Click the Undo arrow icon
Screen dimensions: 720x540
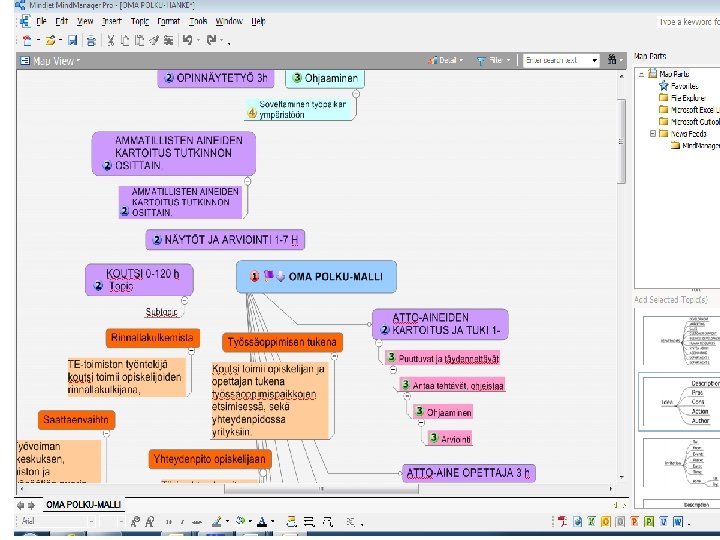[x=187, y=40]
